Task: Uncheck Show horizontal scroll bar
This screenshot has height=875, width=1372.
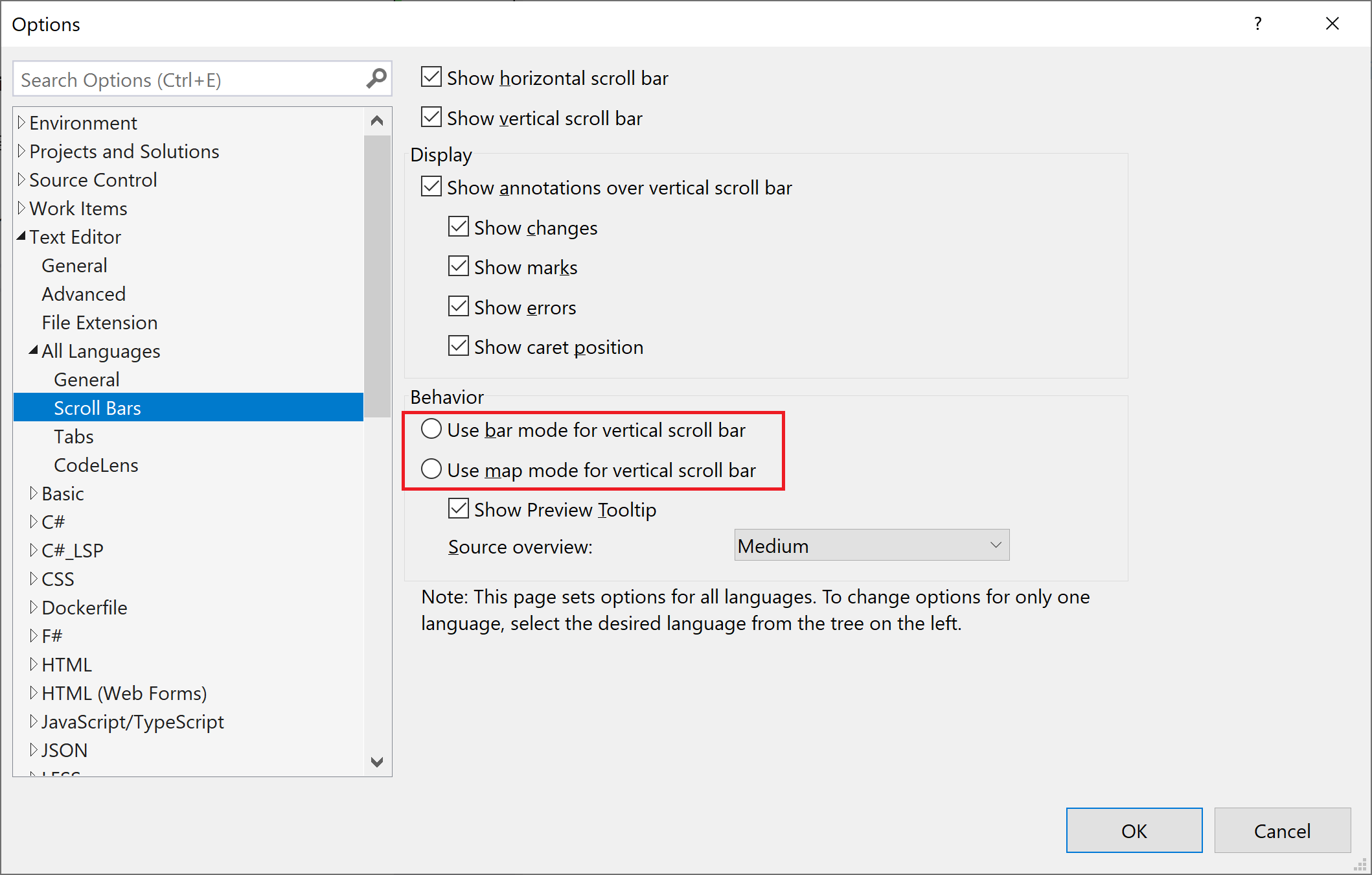Action: [x=431, y=77]
